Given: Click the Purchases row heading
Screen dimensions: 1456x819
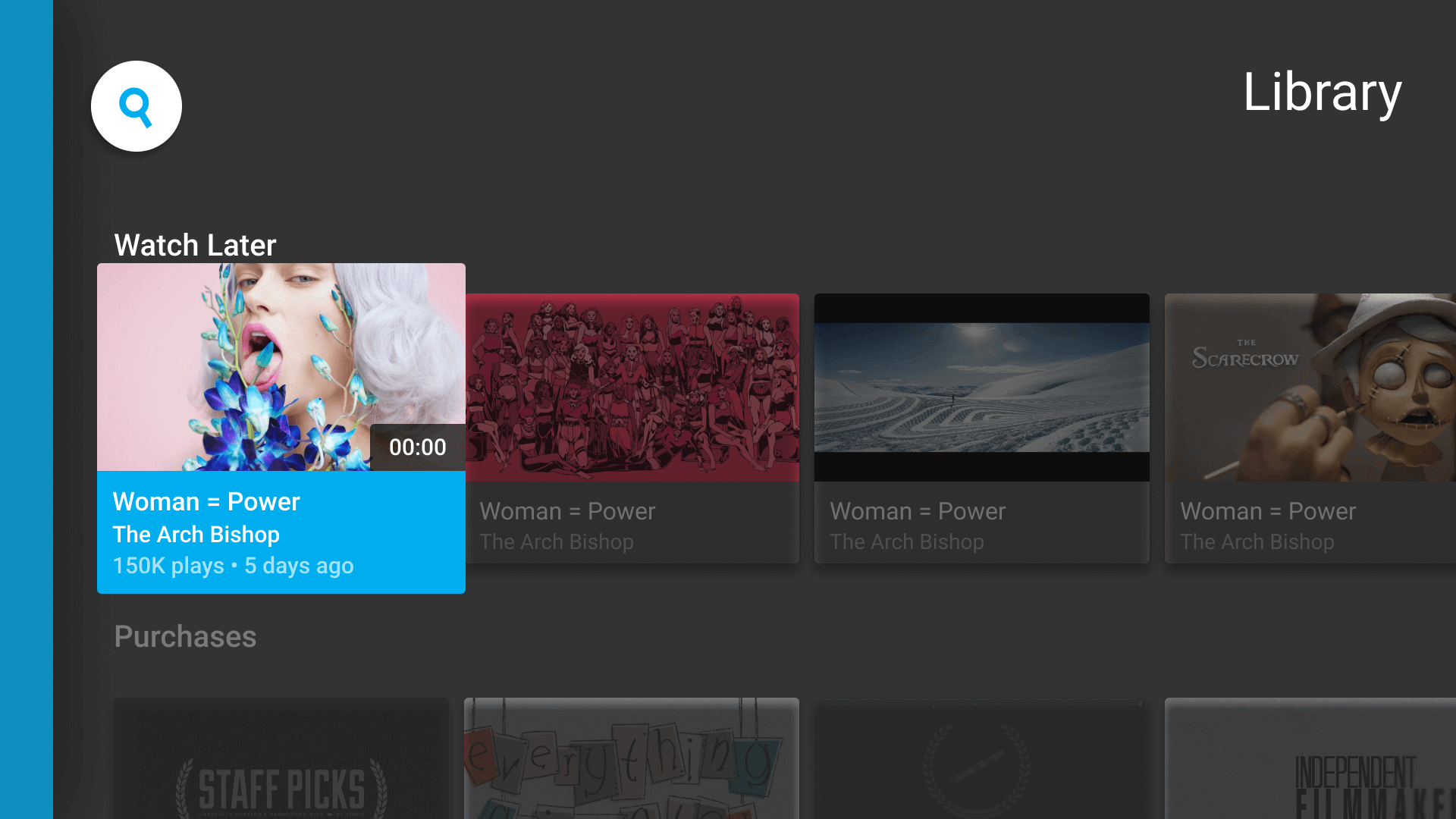Looking at the screenshot, I should (x=185, y=636).
